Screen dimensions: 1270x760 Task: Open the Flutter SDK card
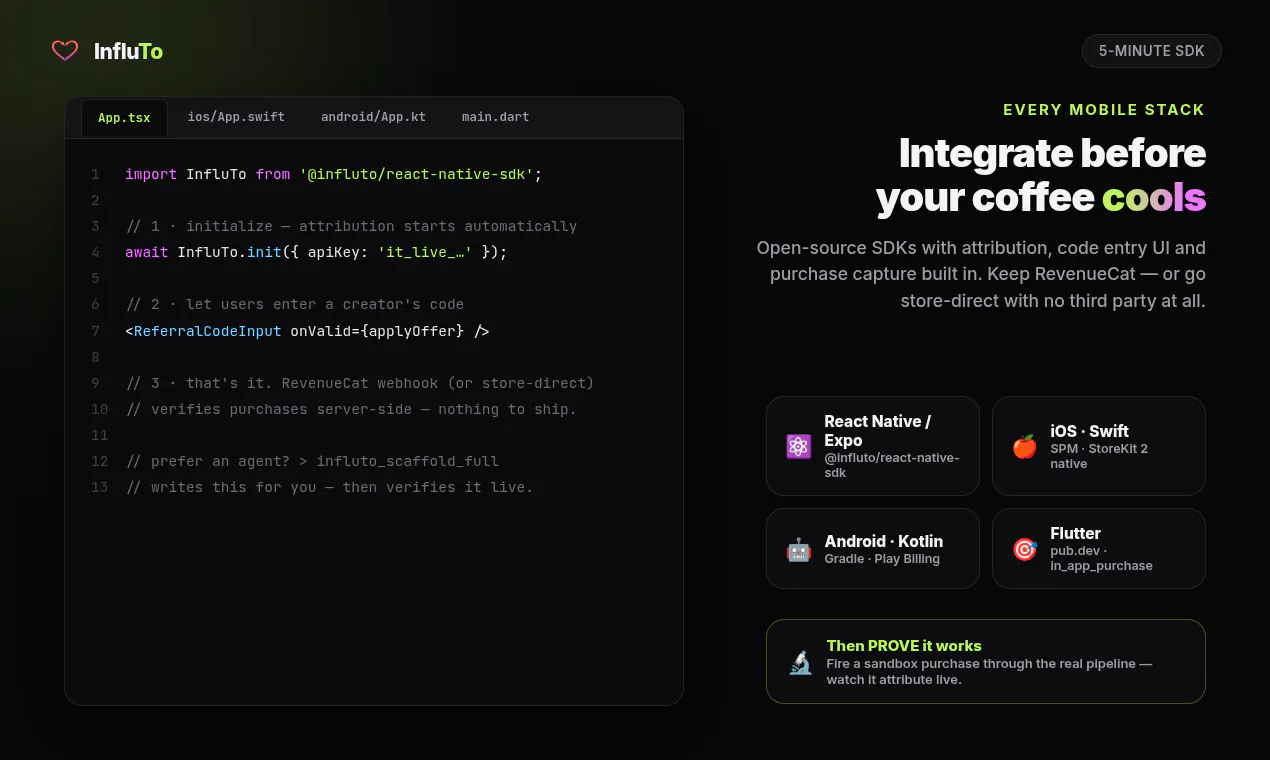(x=1099, y=549)
